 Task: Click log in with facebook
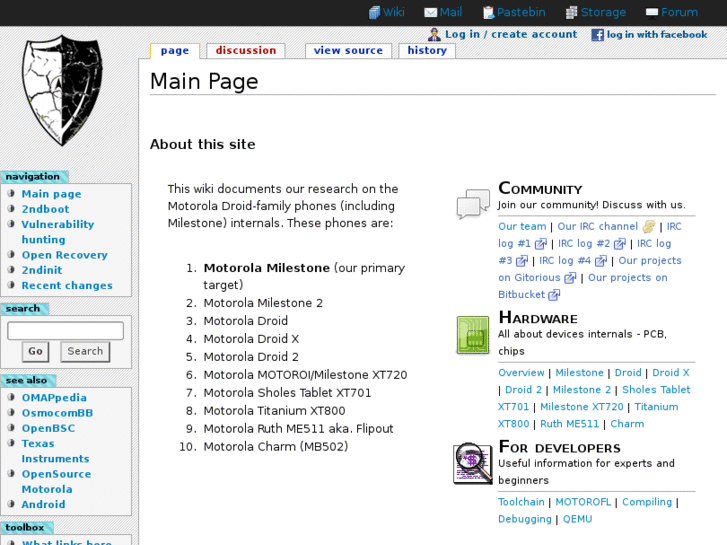pos(657,35)
